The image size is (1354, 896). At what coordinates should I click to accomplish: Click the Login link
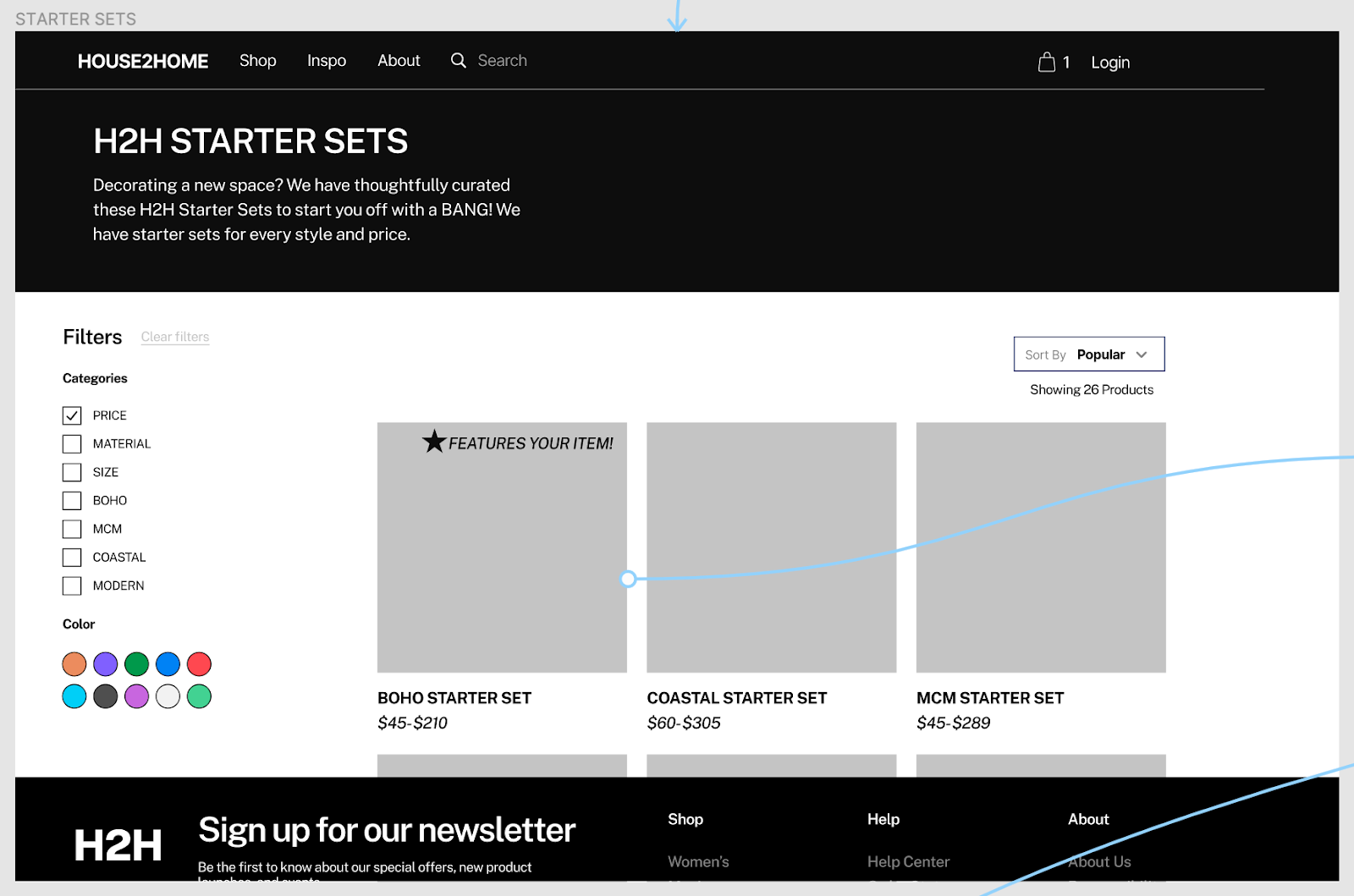click(x=1110, y=63)
